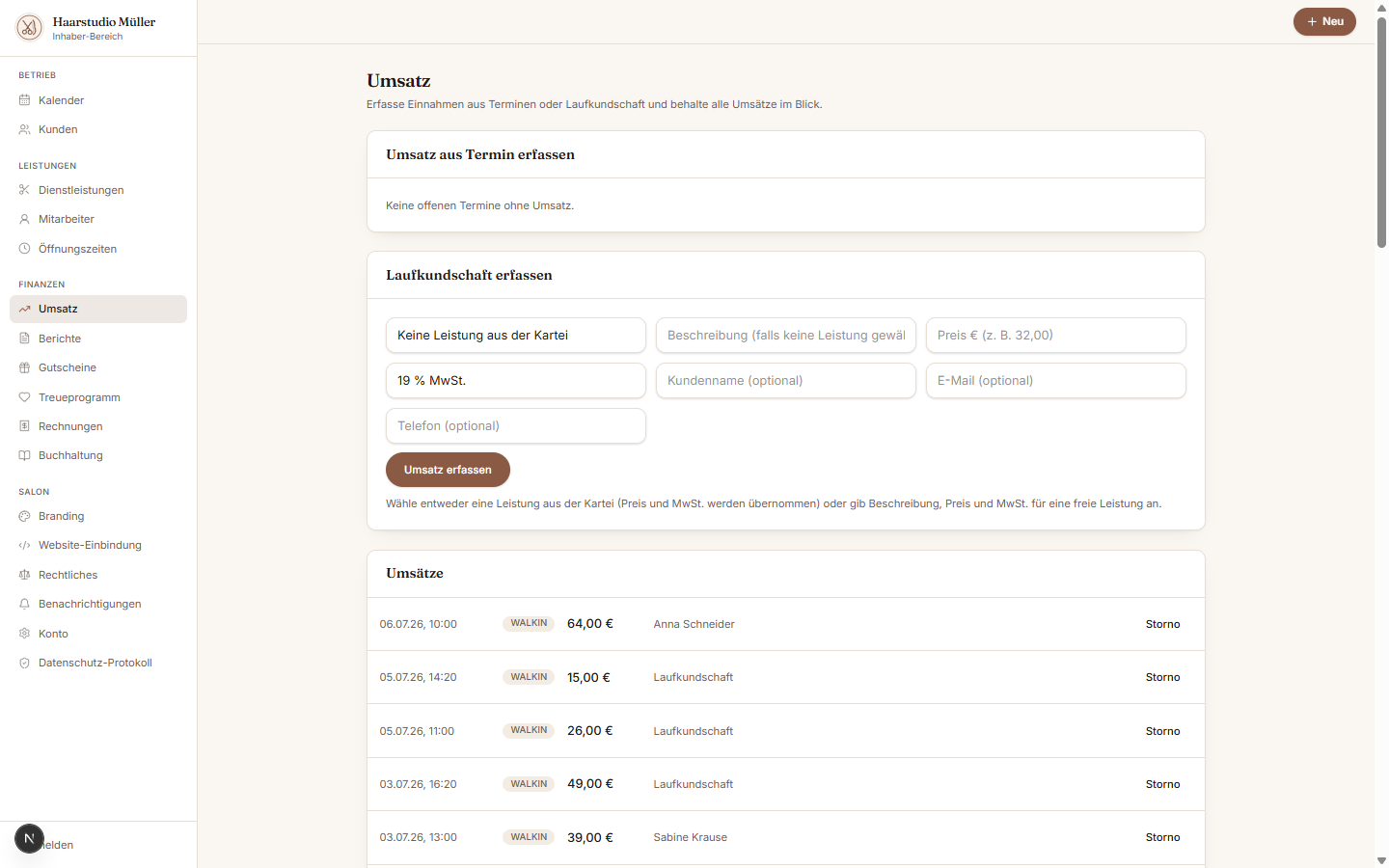Image resolution: width=1389 pixels, height=868 pixels.
Task: Open the '19 % MwSt.' tax rate dropdown
Action: click(x=516, y=381)
